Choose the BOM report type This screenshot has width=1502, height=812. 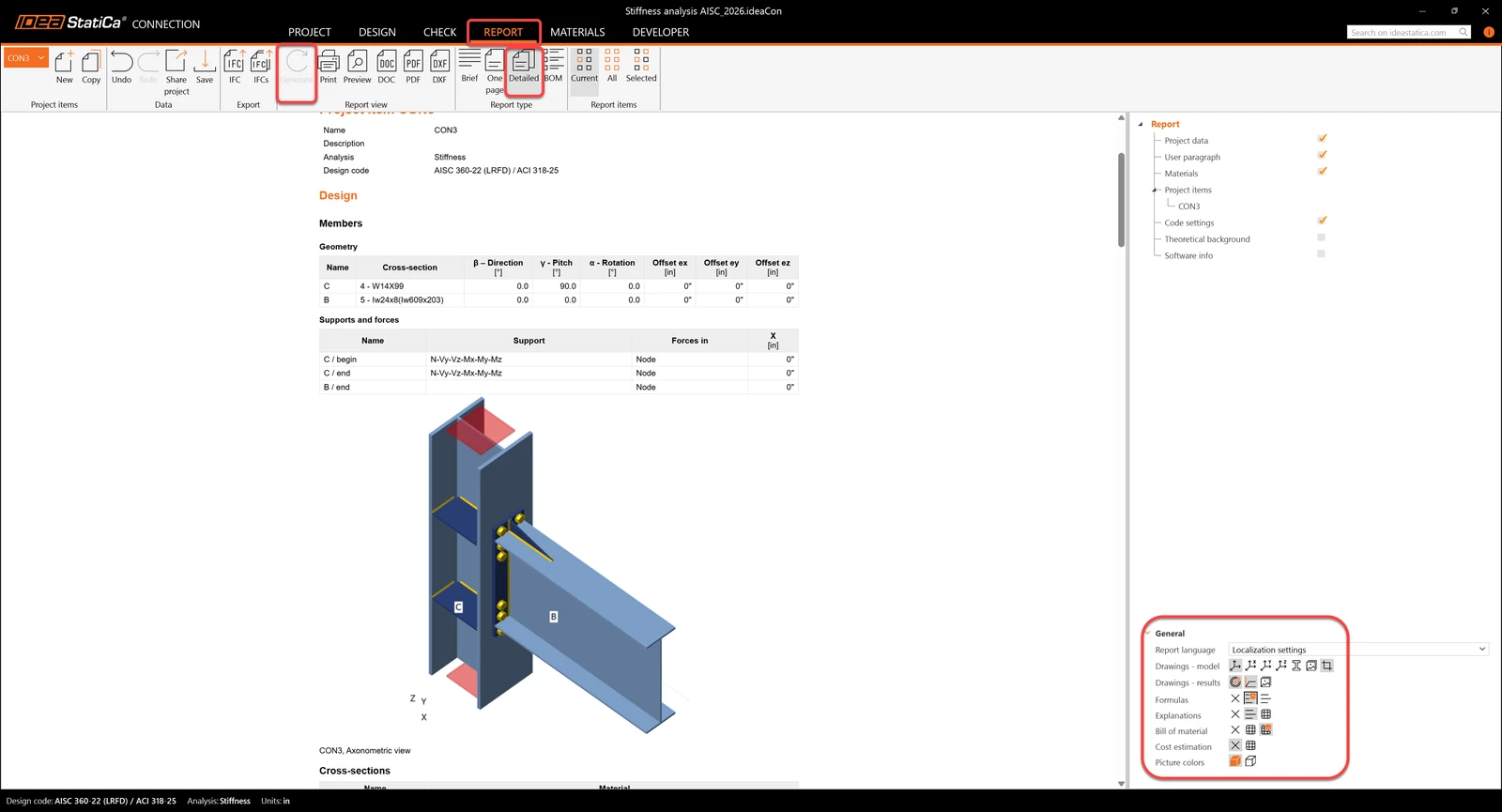coord(554,67)
